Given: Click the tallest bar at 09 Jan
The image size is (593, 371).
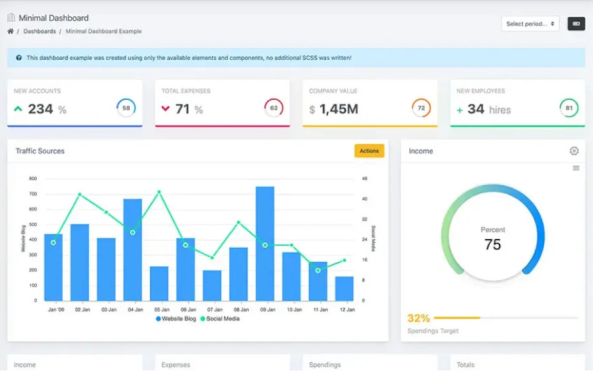Looking at the screenshot, I should (265, 244).
